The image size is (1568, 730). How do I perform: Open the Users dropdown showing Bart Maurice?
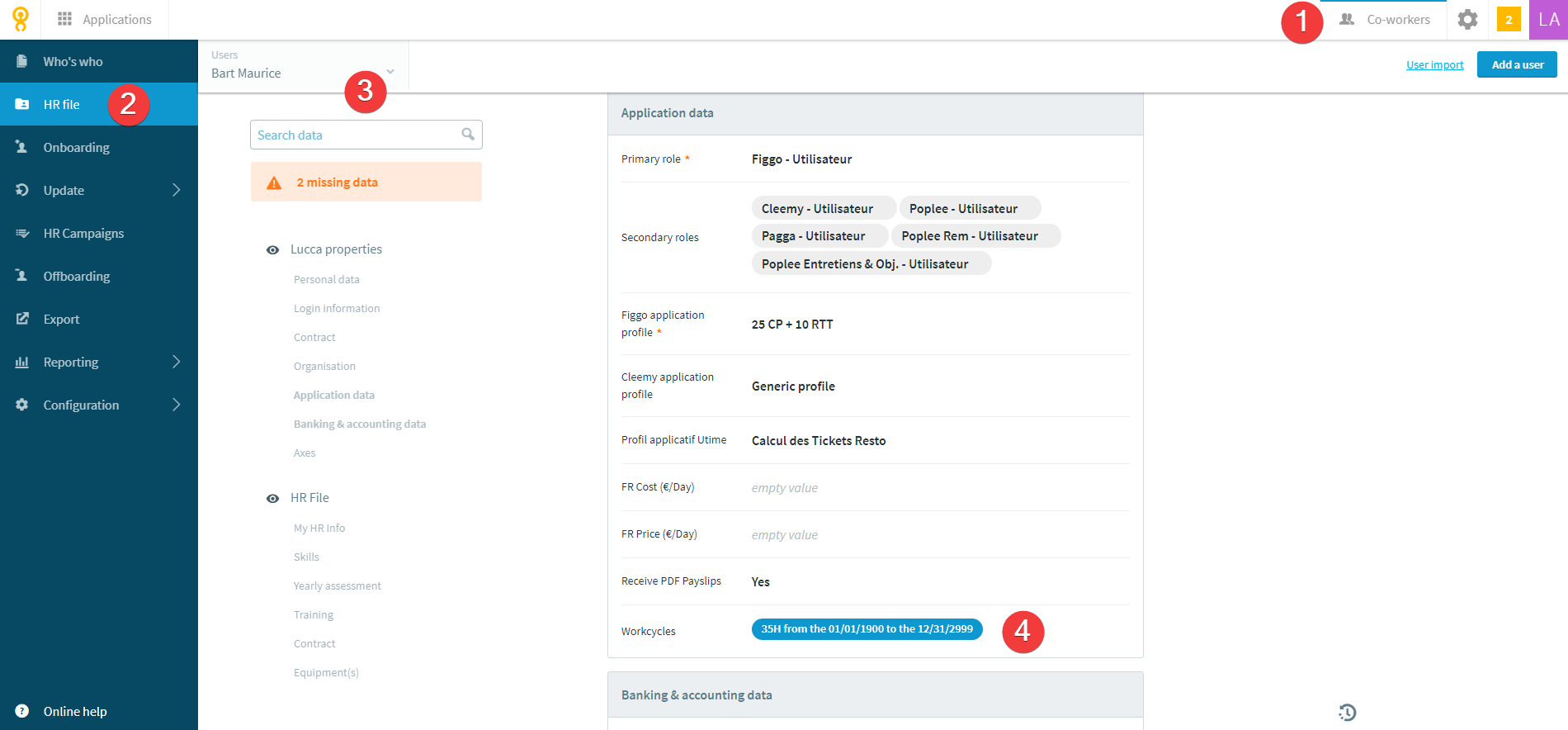(x=303, y=65)
